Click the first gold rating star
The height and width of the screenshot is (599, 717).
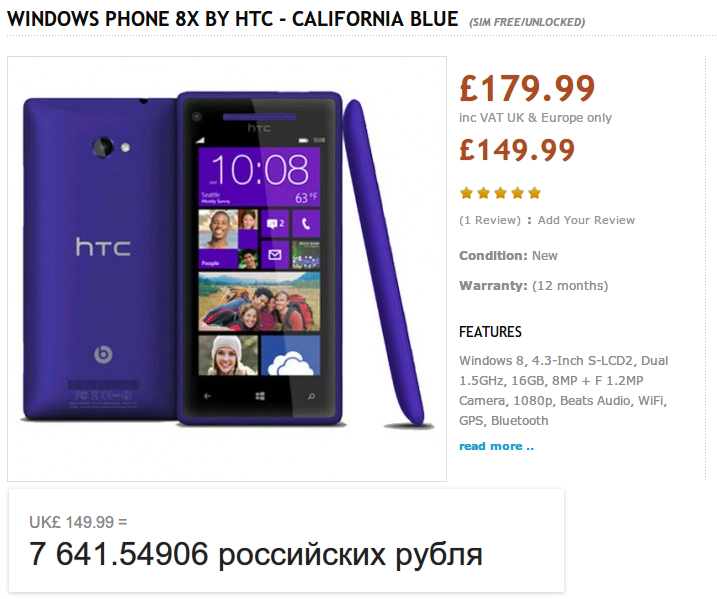point(466,193)
